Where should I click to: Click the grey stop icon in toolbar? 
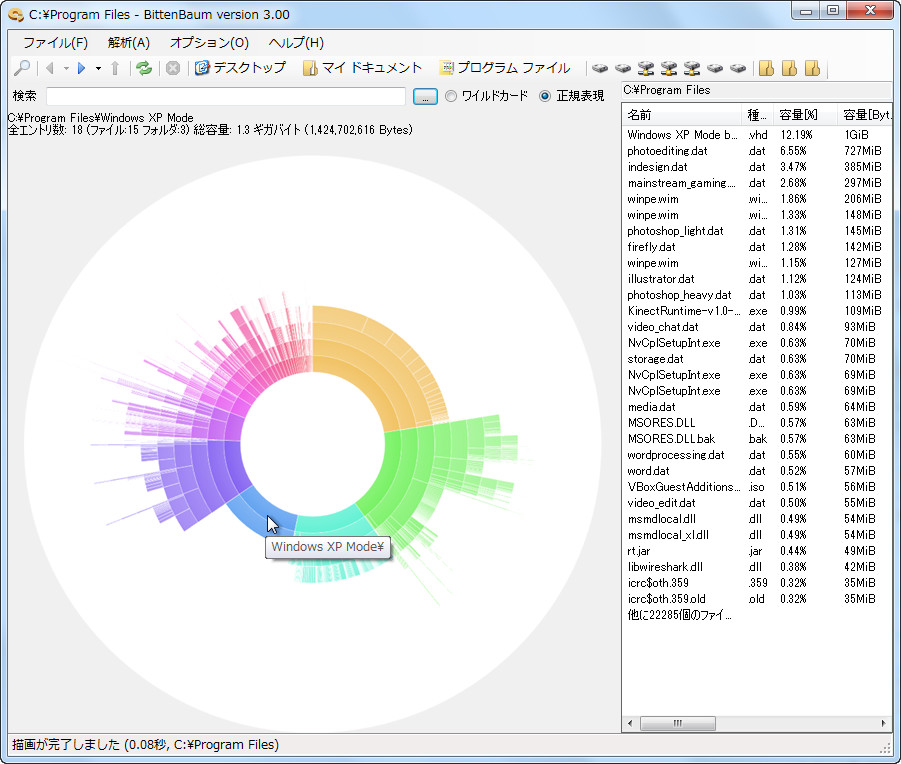pos(173,68)
